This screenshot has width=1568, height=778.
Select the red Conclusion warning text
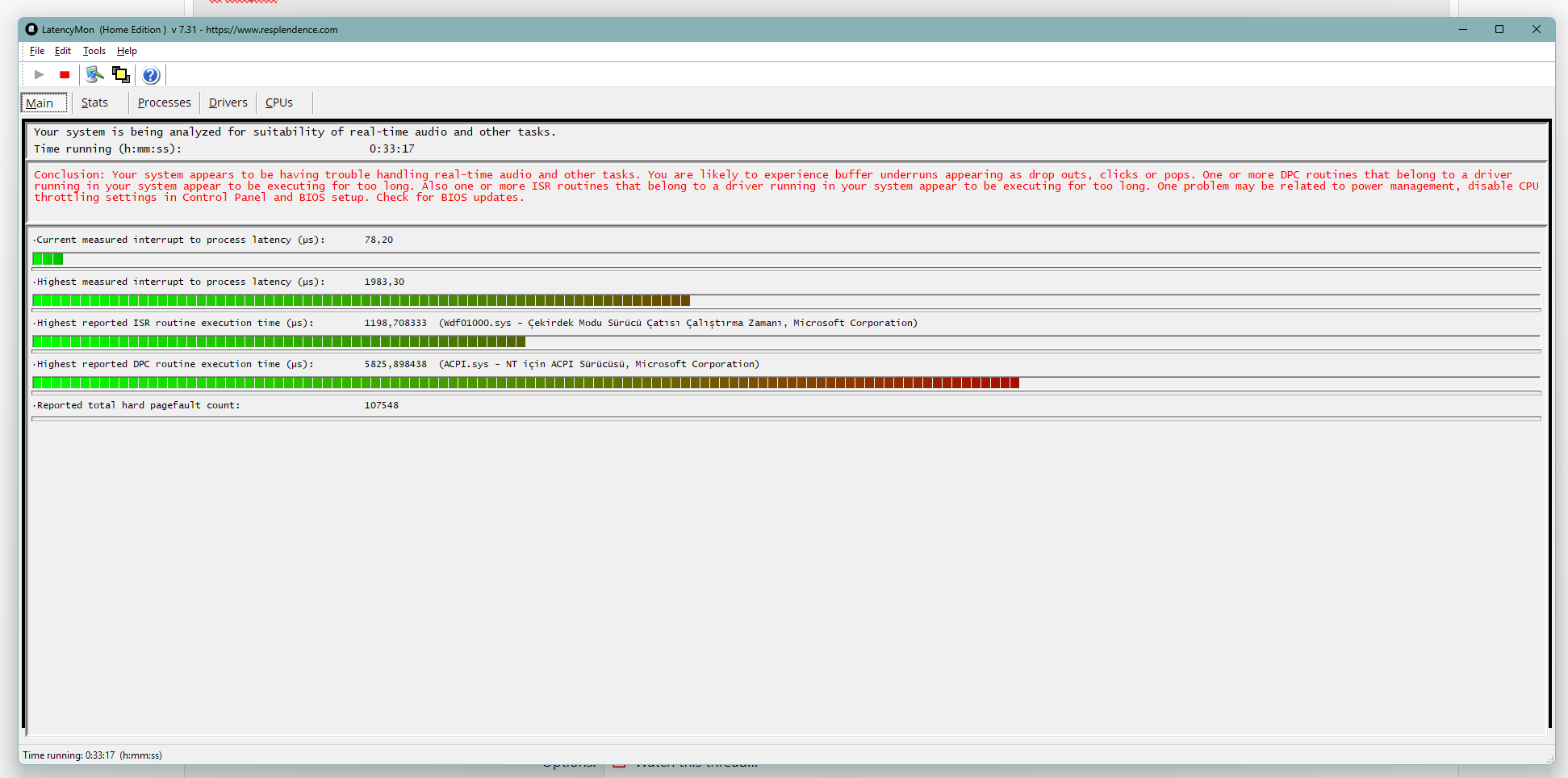pos(786,186)
